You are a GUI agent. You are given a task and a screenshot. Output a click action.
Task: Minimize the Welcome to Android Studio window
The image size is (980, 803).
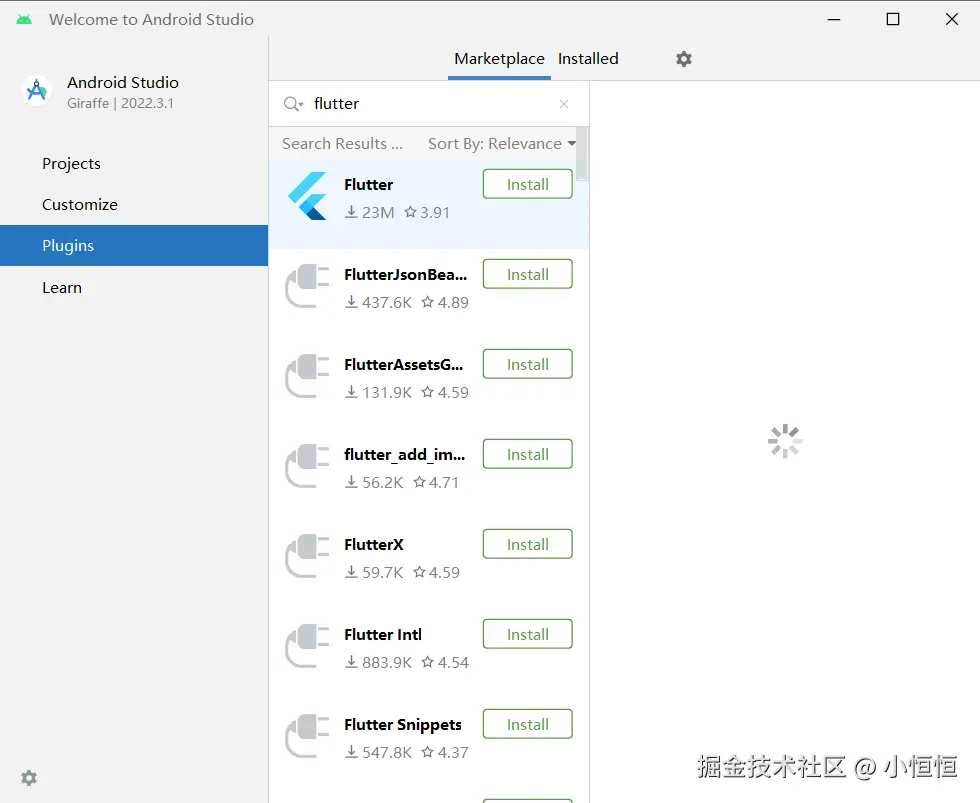pyautogui.click(x=834, y=19)
